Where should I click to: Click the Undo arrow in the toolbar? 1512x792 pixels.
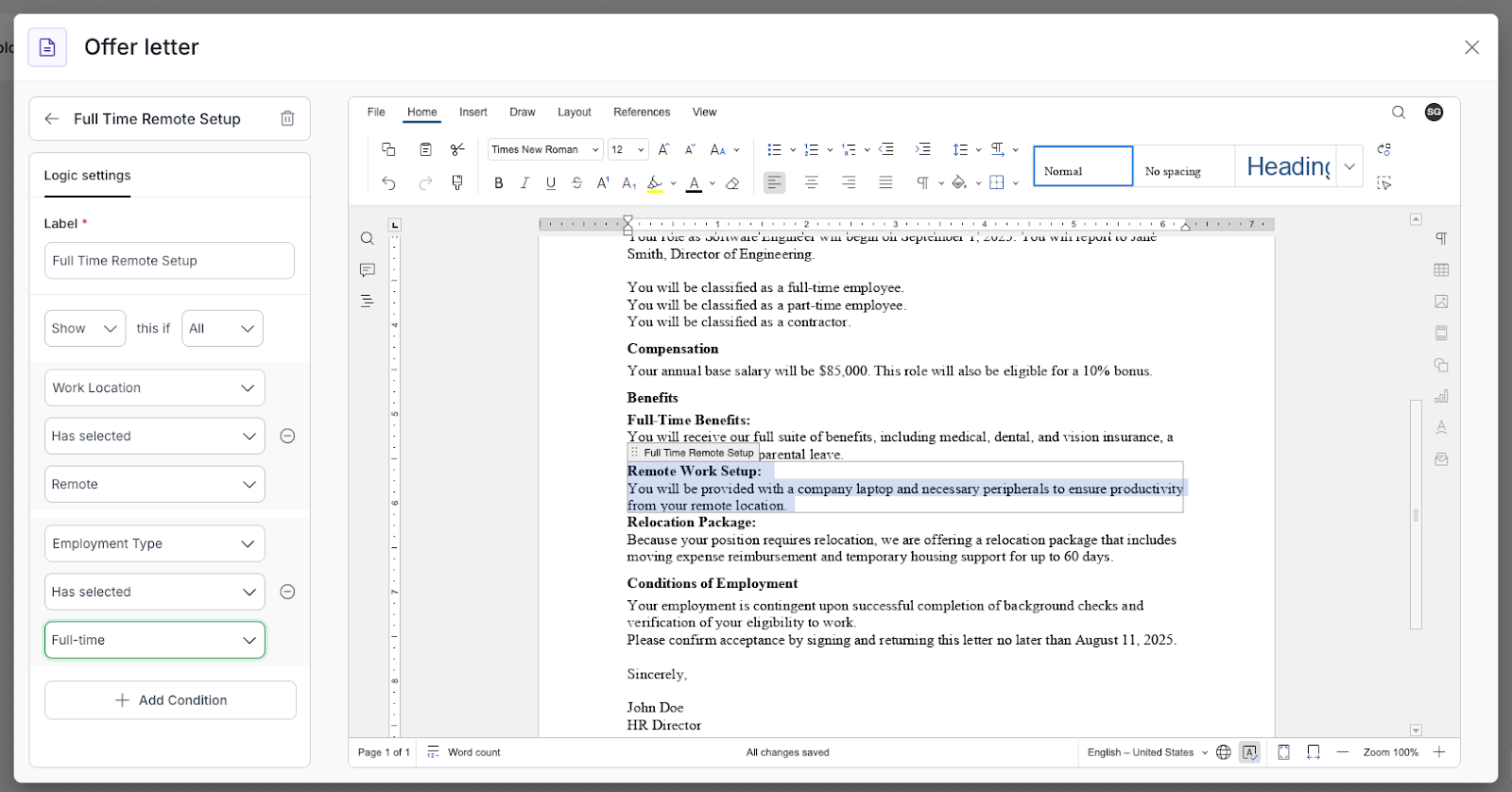click(x=388, y=183)
